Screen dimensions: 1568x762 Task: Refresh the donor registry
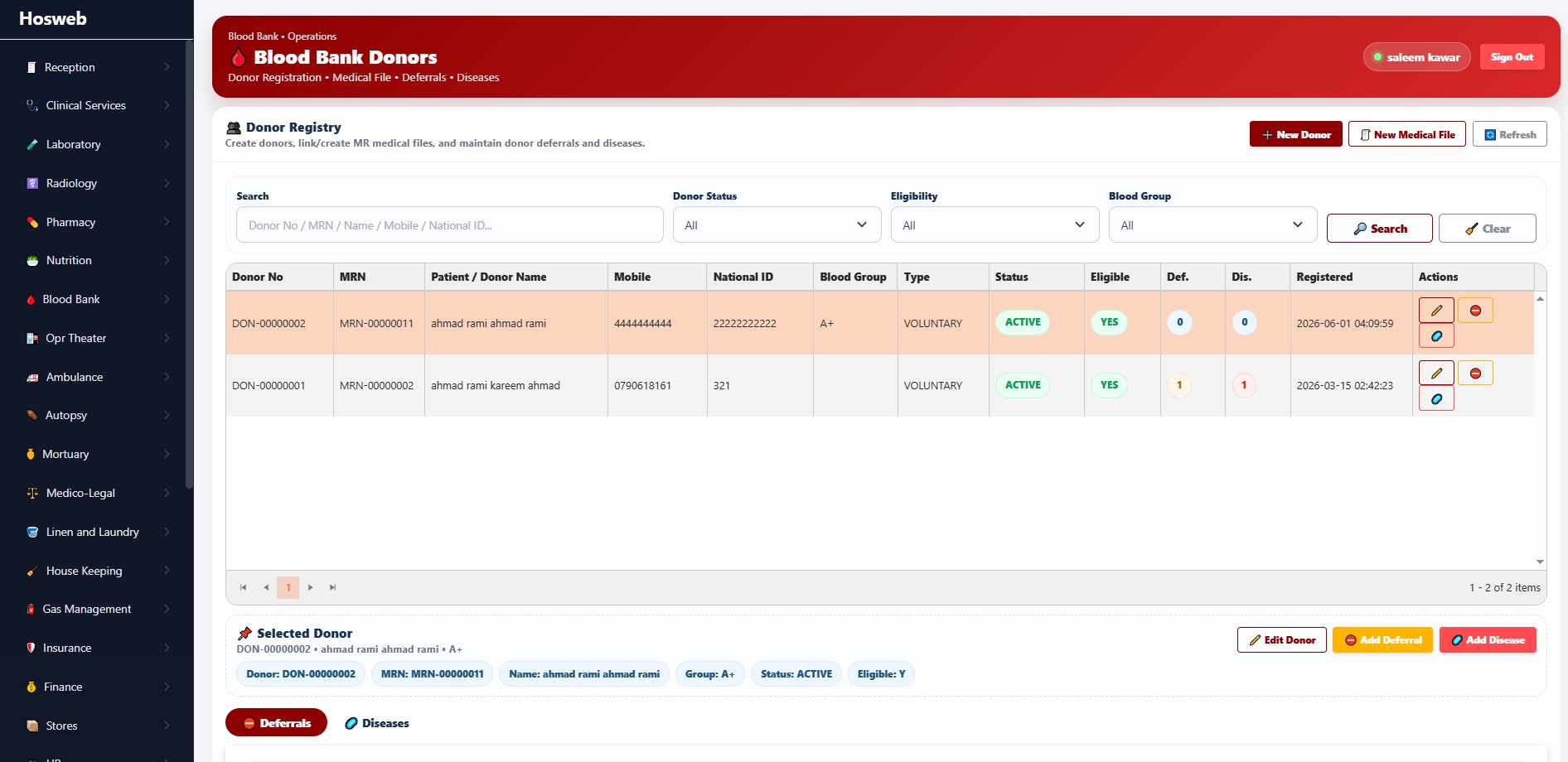(x=1509, y=134)
